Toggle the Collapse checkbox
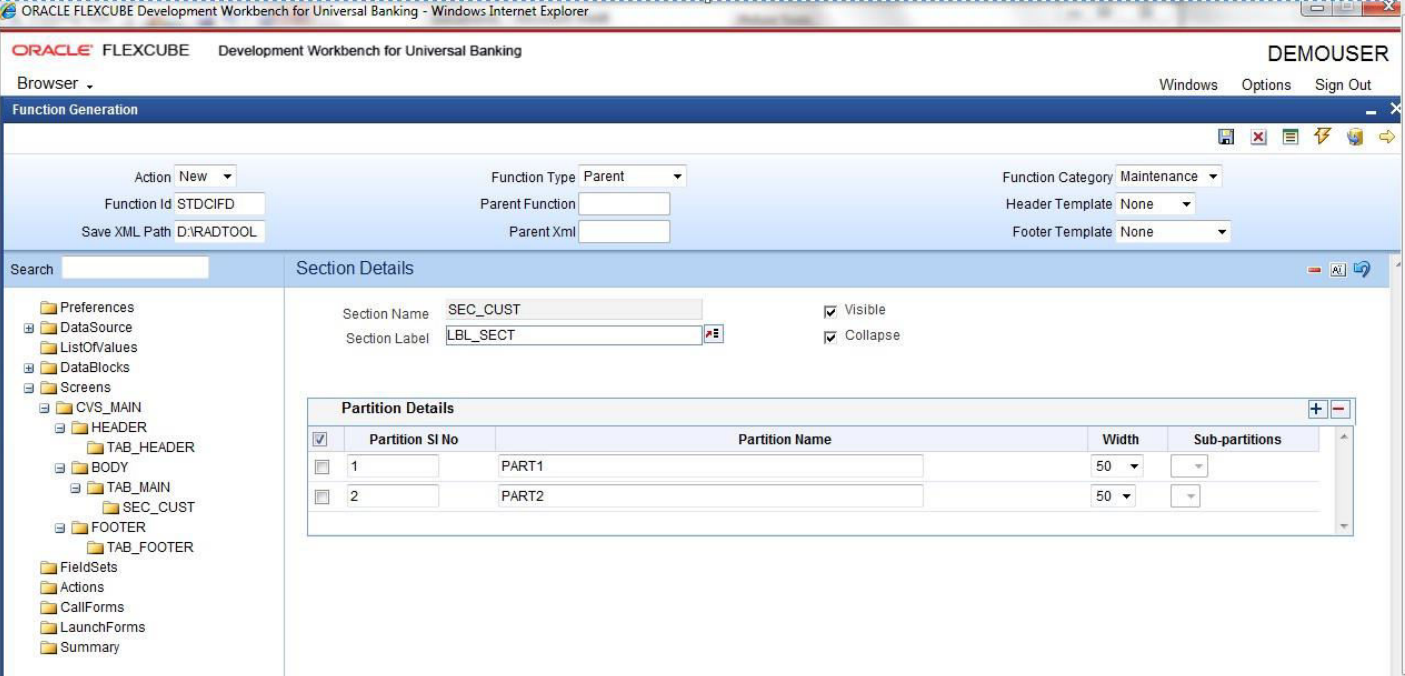 tap(830, 337)
